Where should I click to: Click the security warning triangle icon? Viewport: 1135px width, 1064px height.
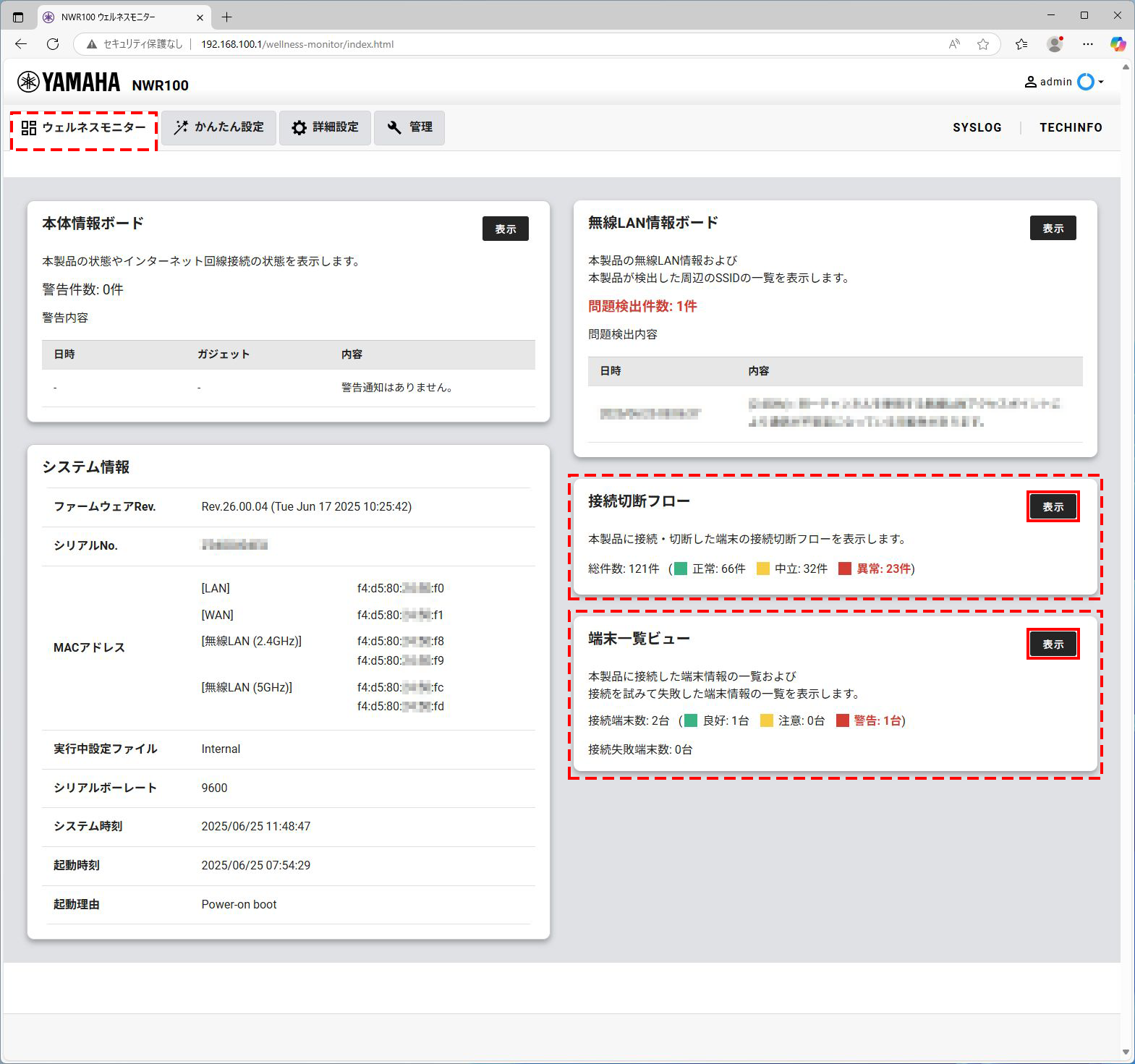coord(91,44)
